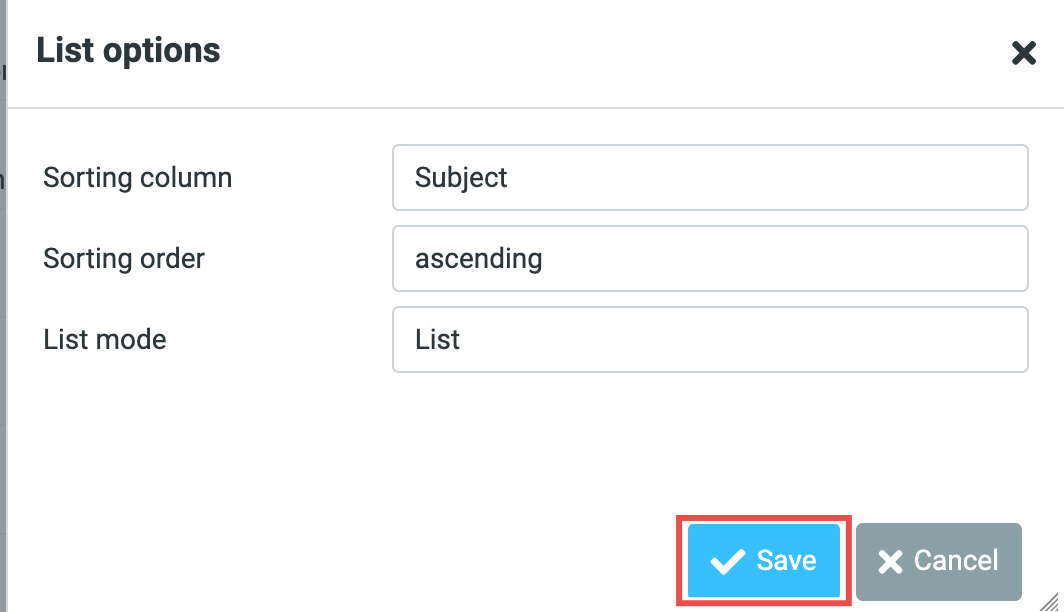This screenshot has width=1064, height=612.
Task: Click the empty footer area left of Save
Action: click(x=350, y=560)
